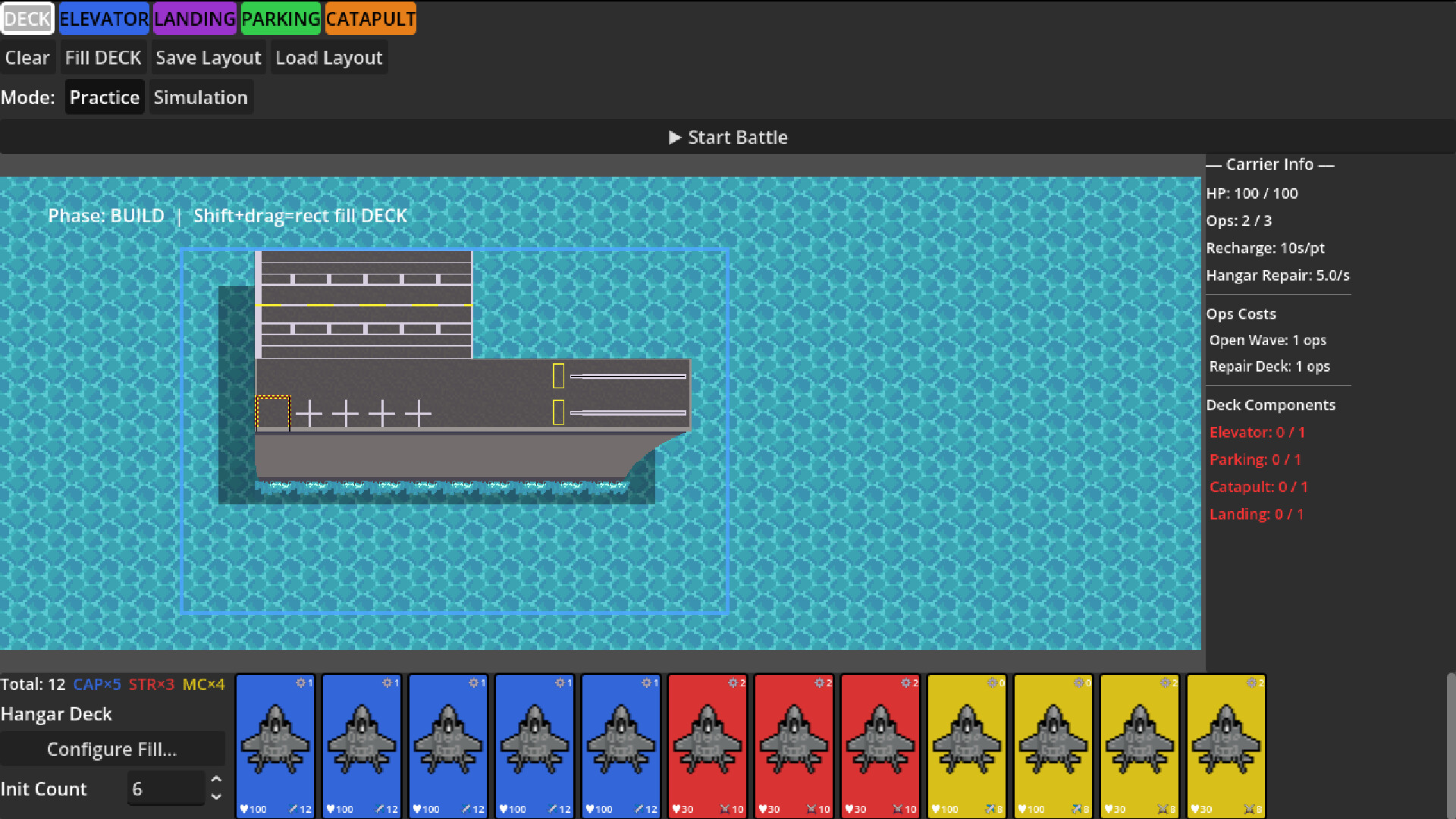Open Configure Fill options
The image size is (1456, 819).
(112, 749)
